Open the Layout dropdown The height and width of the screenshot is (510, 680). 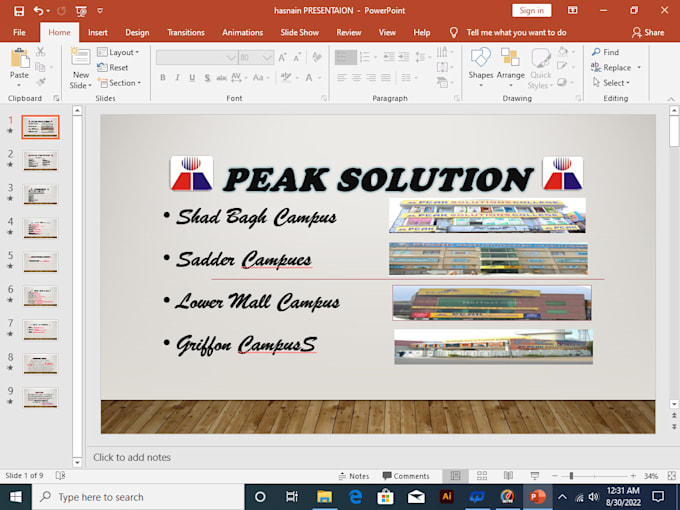pyautogui.click(x=118, y=52)
